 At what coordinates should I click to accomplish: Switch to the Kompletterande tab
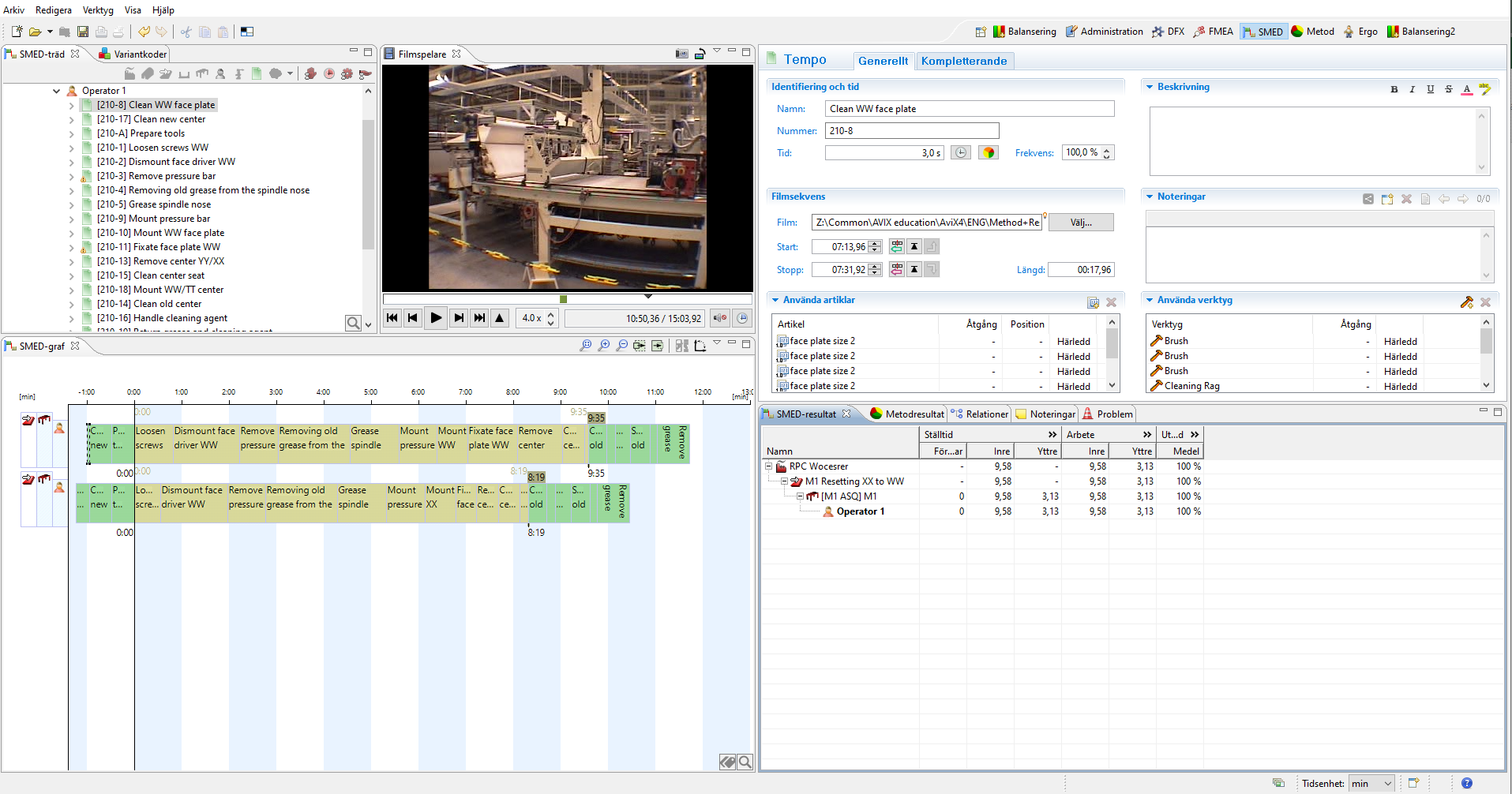(963, 61)
